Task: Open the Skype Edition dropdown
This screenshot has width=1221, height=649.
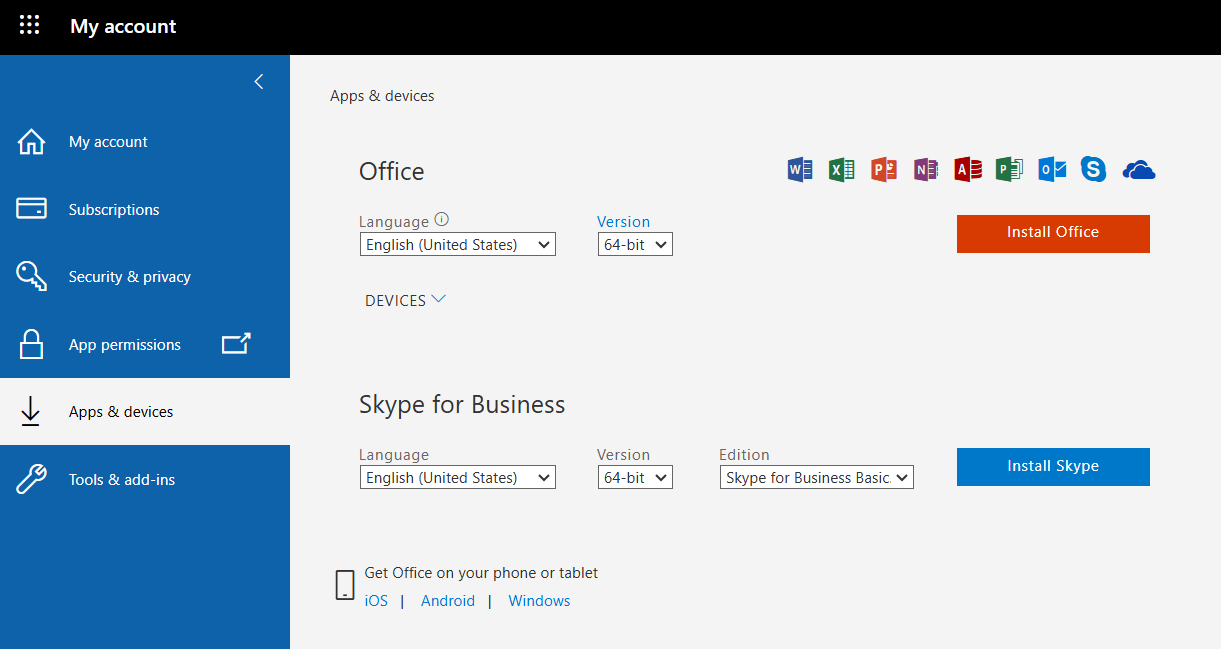Action: coord(816,478)
